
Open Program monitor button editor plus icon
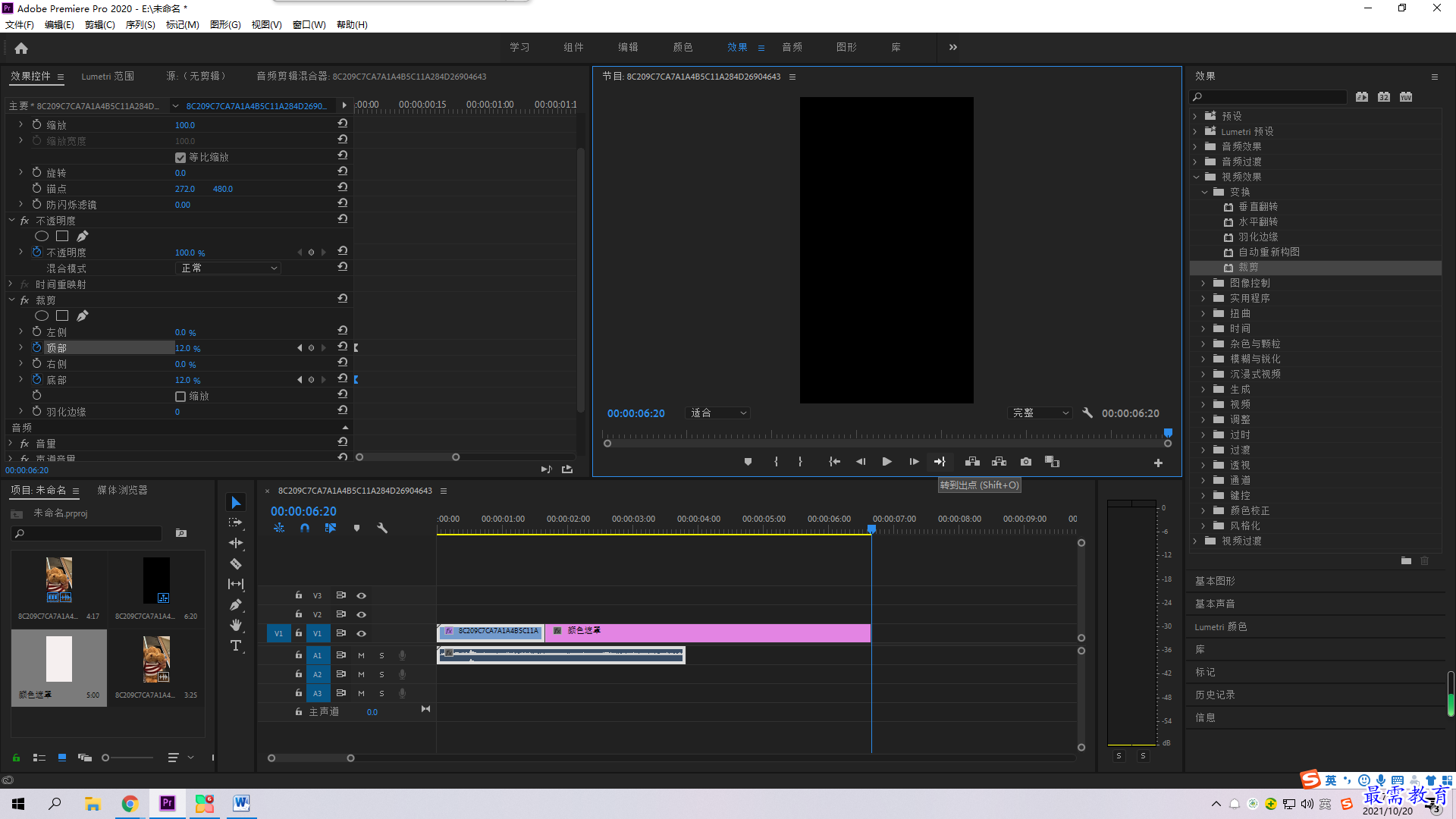tap(1158, 463)
